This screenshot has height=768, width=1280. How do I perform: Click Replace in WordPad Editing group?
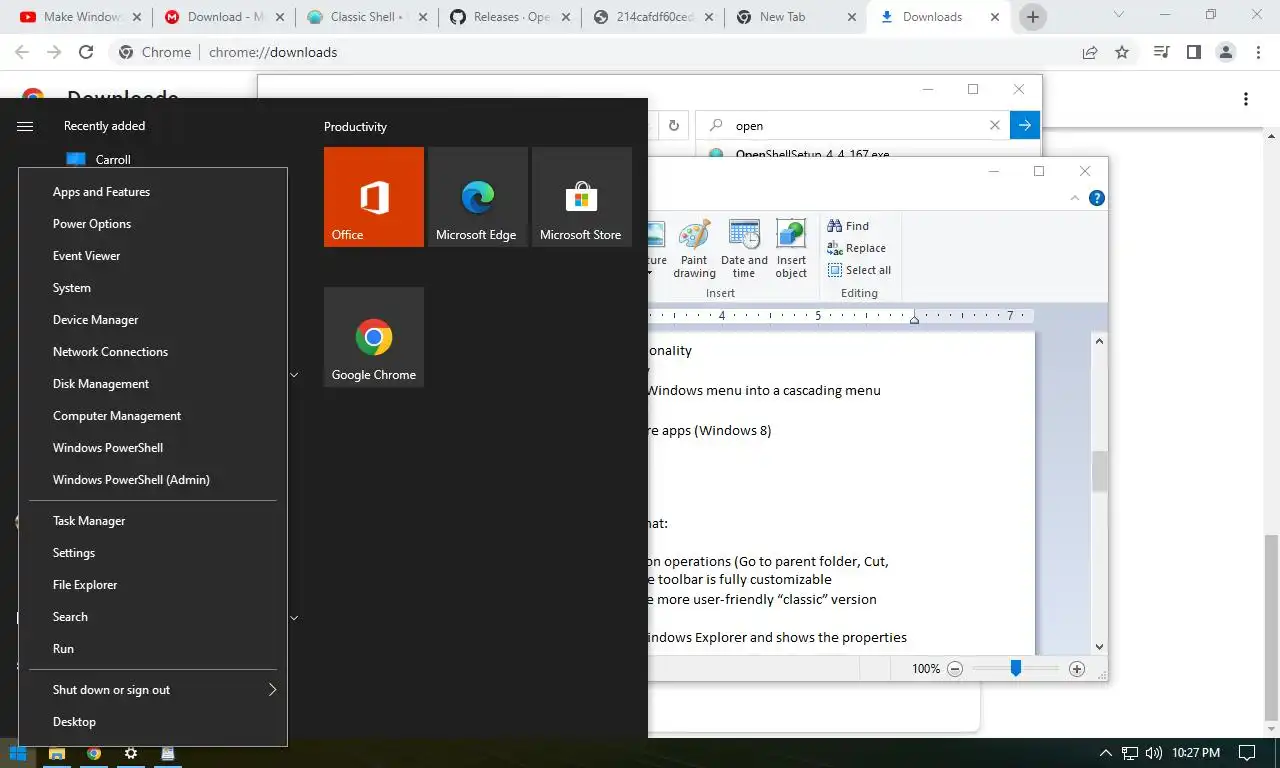click(856, 248)
